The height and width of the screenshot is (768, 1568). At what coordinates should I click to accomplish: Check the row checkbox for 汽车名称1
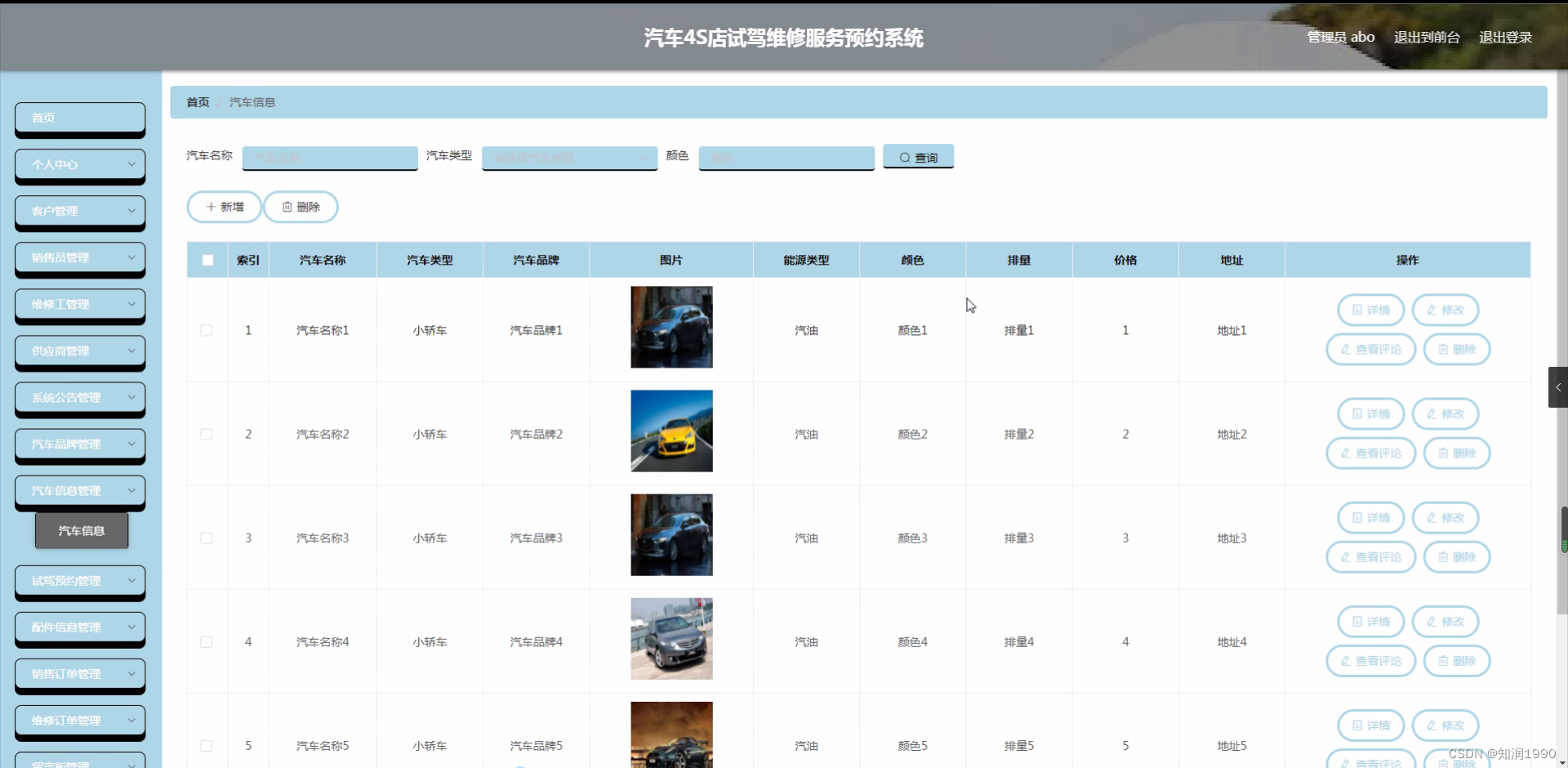[x=205, y=330]
